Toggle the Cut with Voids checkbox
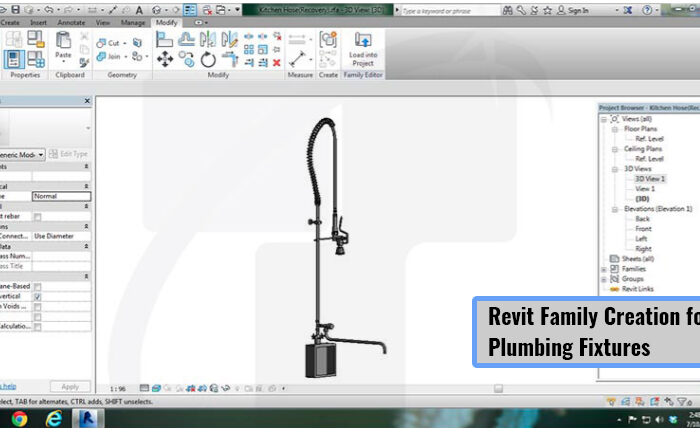Viewport: 700px width, 432px height. click(38, 307)
